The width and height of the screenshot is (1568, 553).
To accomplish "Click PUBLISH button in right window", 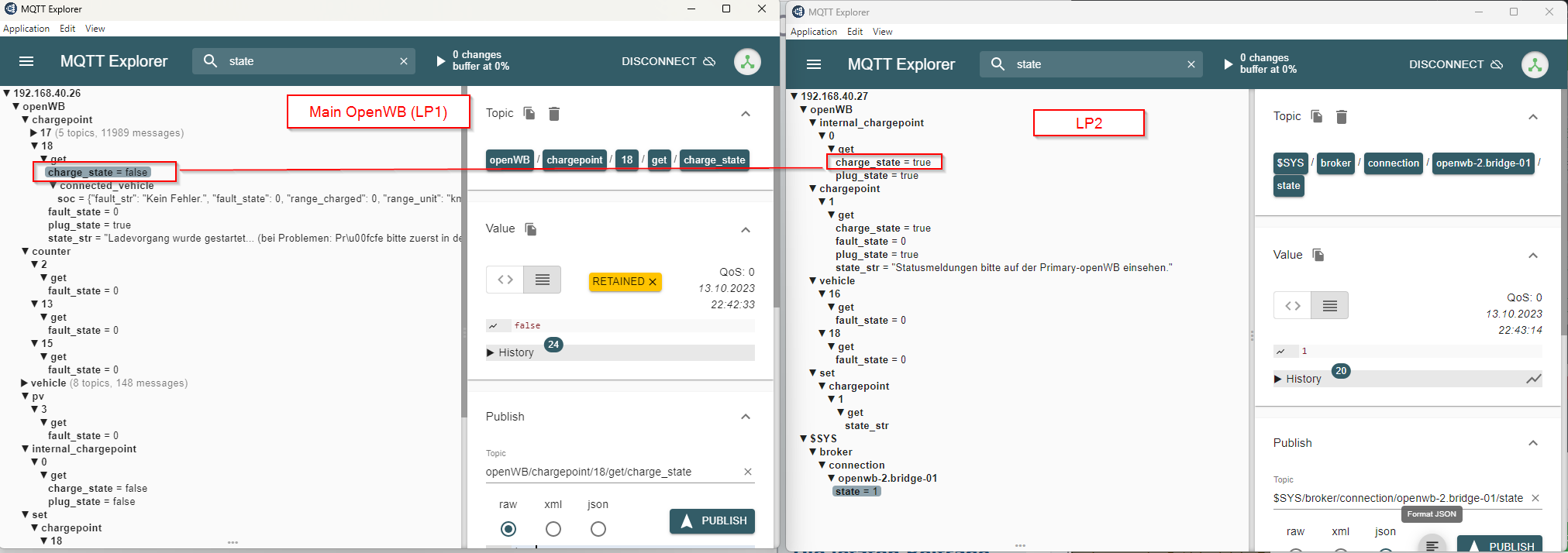I will [1500, 544].
